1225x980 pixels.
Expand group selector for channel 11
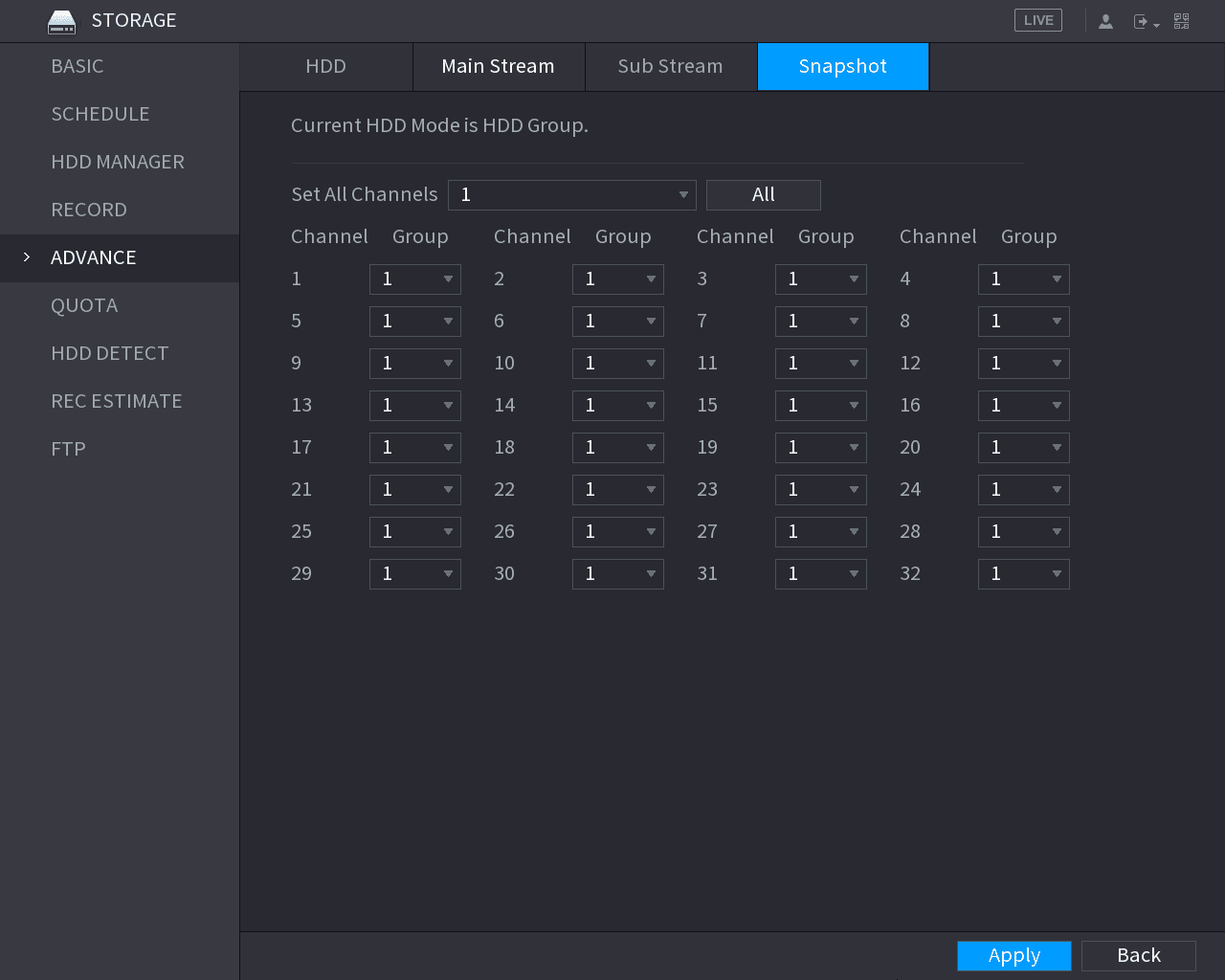click(x=821, y=363)
